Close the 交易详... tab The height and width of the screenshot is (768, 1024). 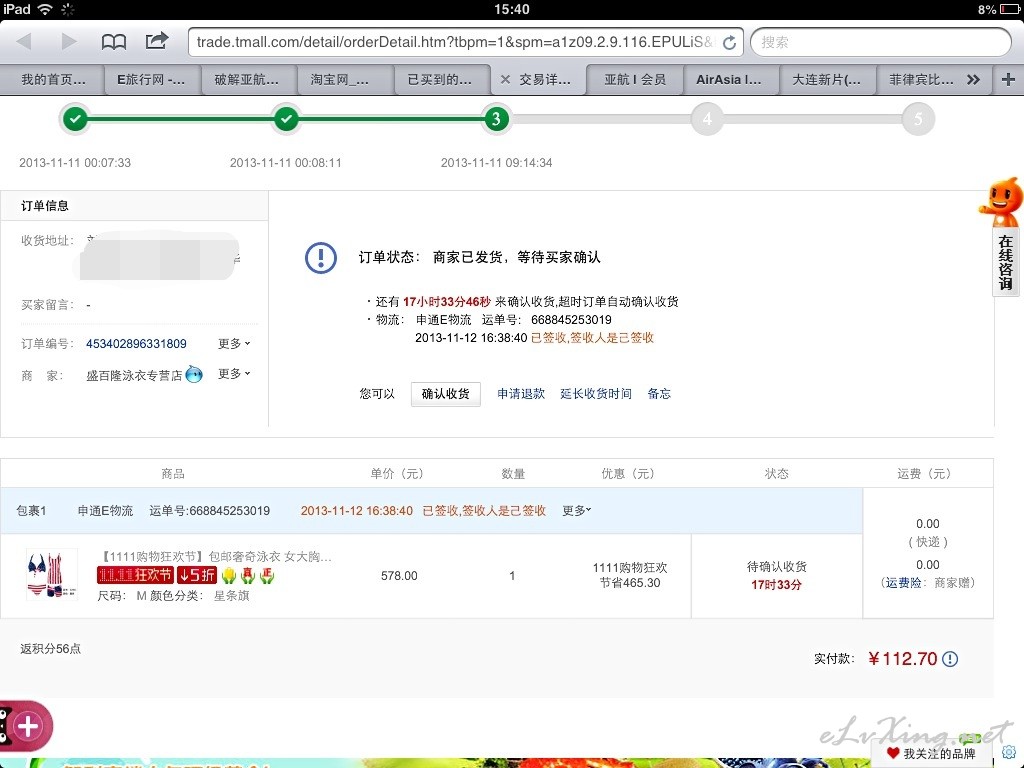coord(505,80)
